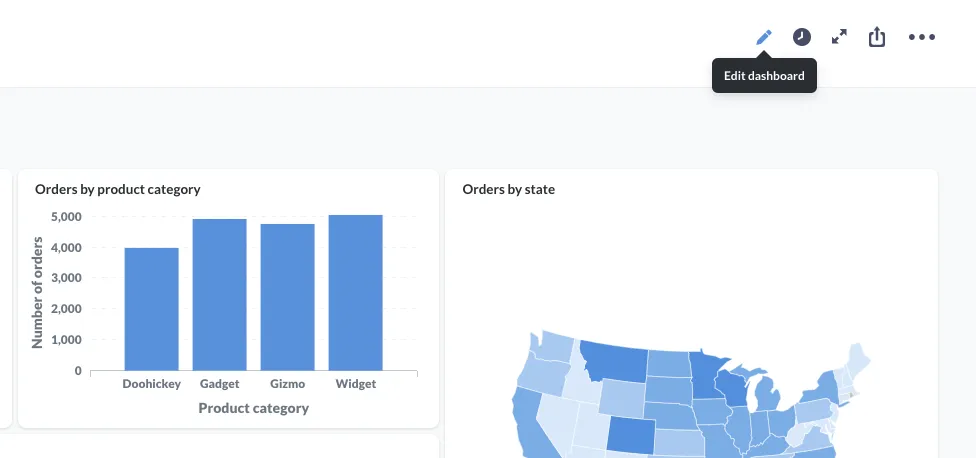
Task: Click the Product category axis title
Action: point(253,408)
